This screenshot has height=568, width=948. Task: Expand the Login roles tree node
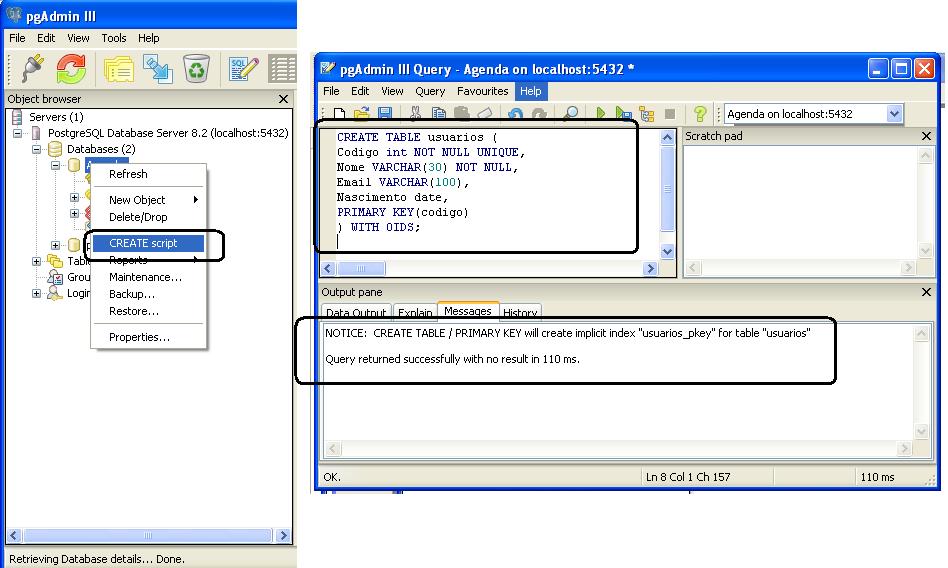36,293
